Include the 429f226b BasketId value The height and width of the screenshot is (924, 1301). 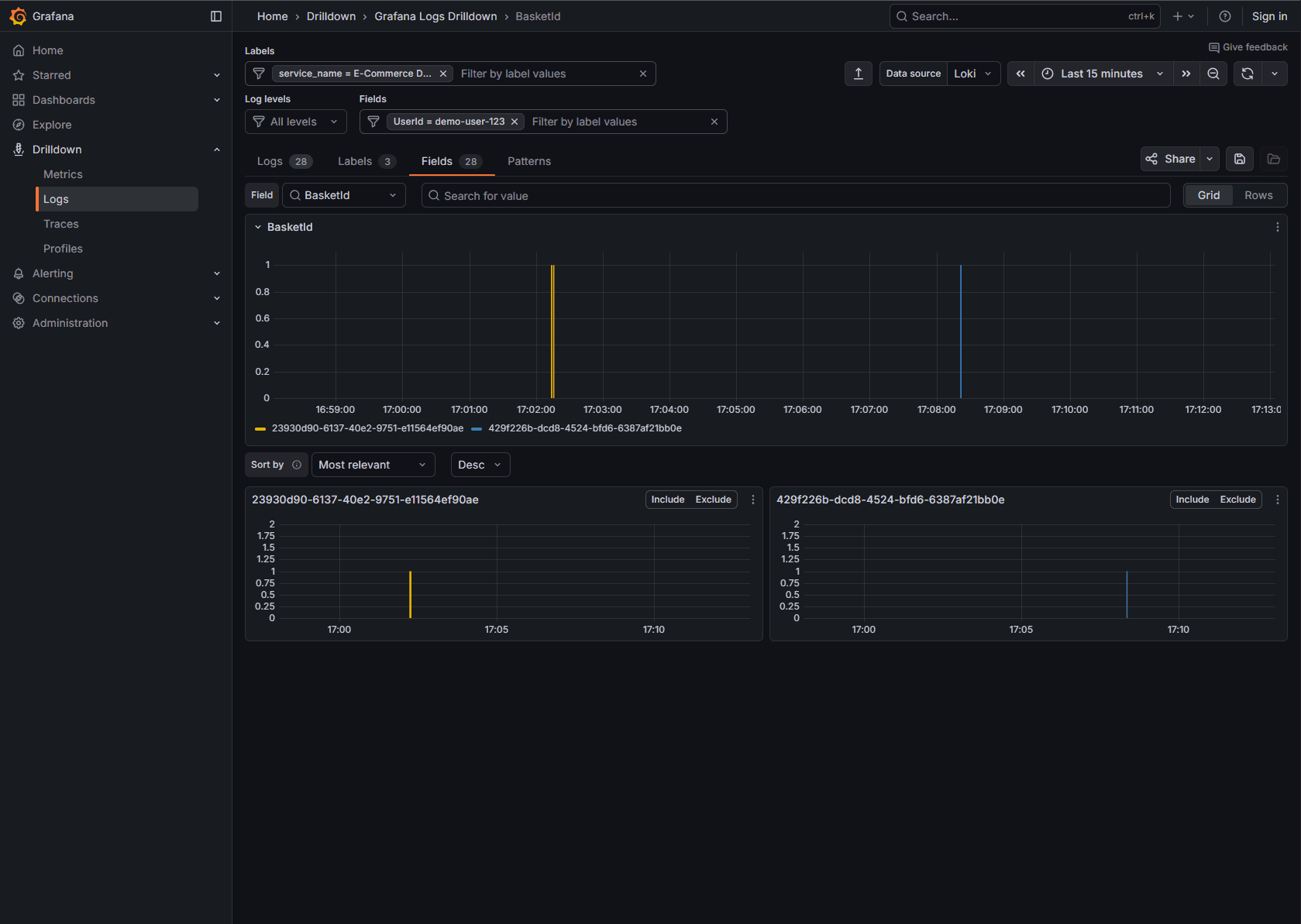pyautogui.click(x=1192, y=499)
